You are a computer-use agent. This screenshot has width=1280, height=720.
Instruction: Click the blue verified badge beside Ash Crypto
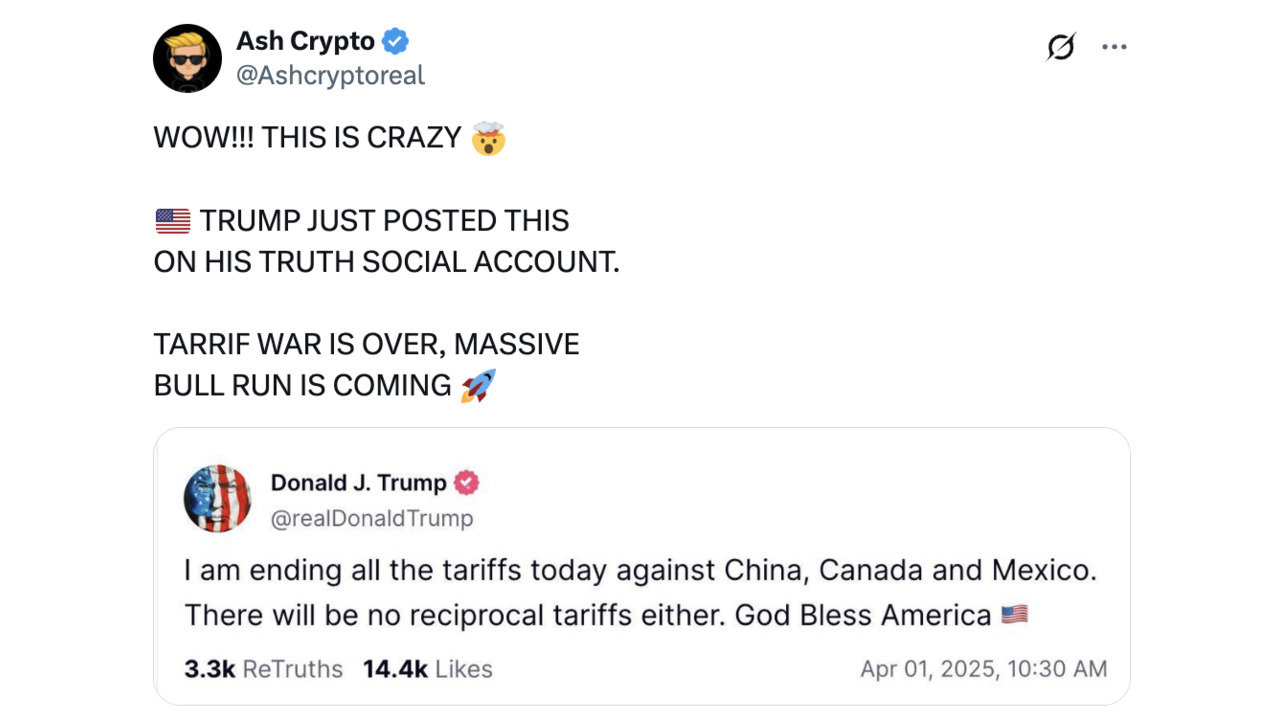[396, 41]
